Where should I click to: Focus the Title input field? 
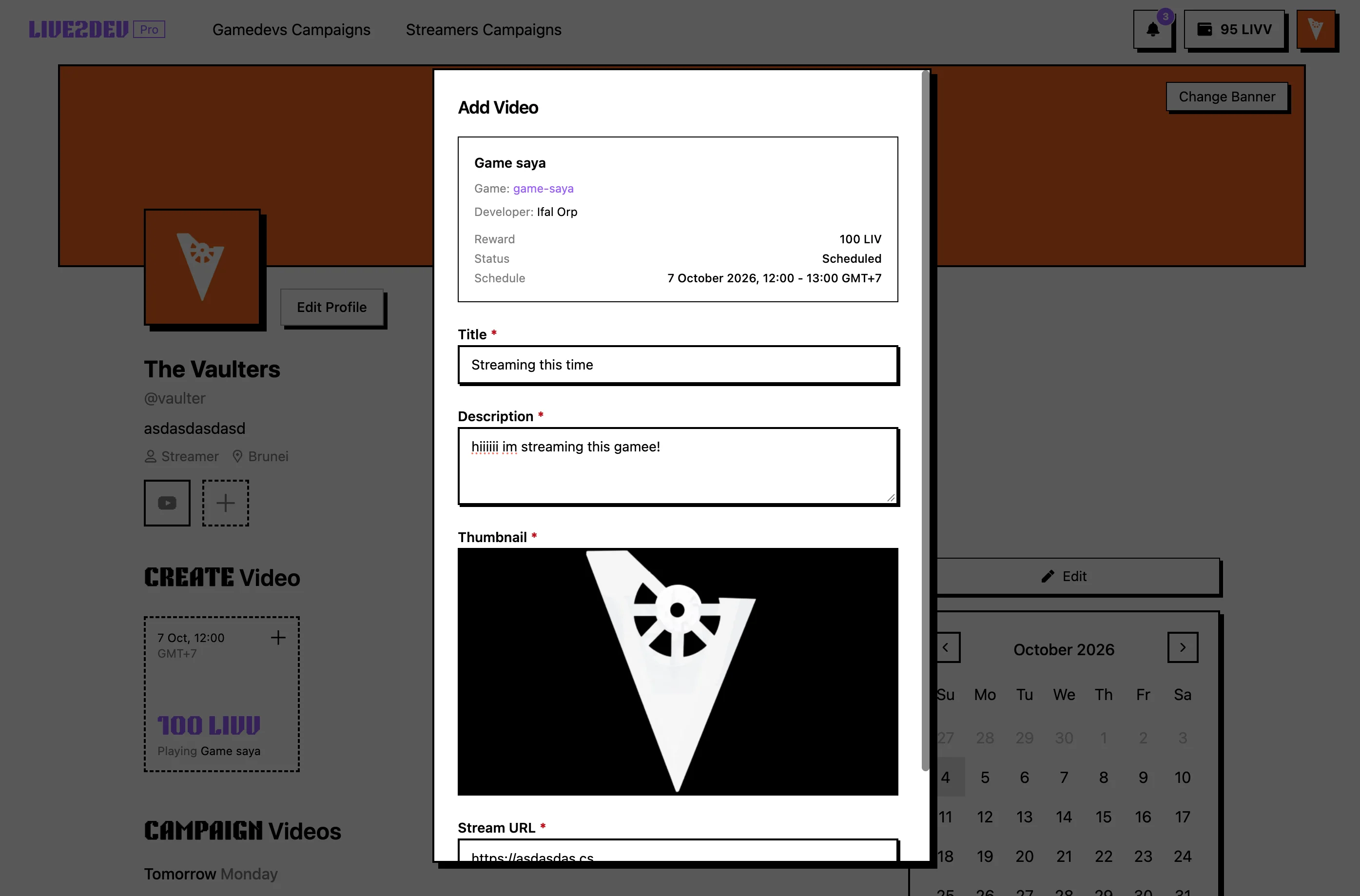pos(678,365)
